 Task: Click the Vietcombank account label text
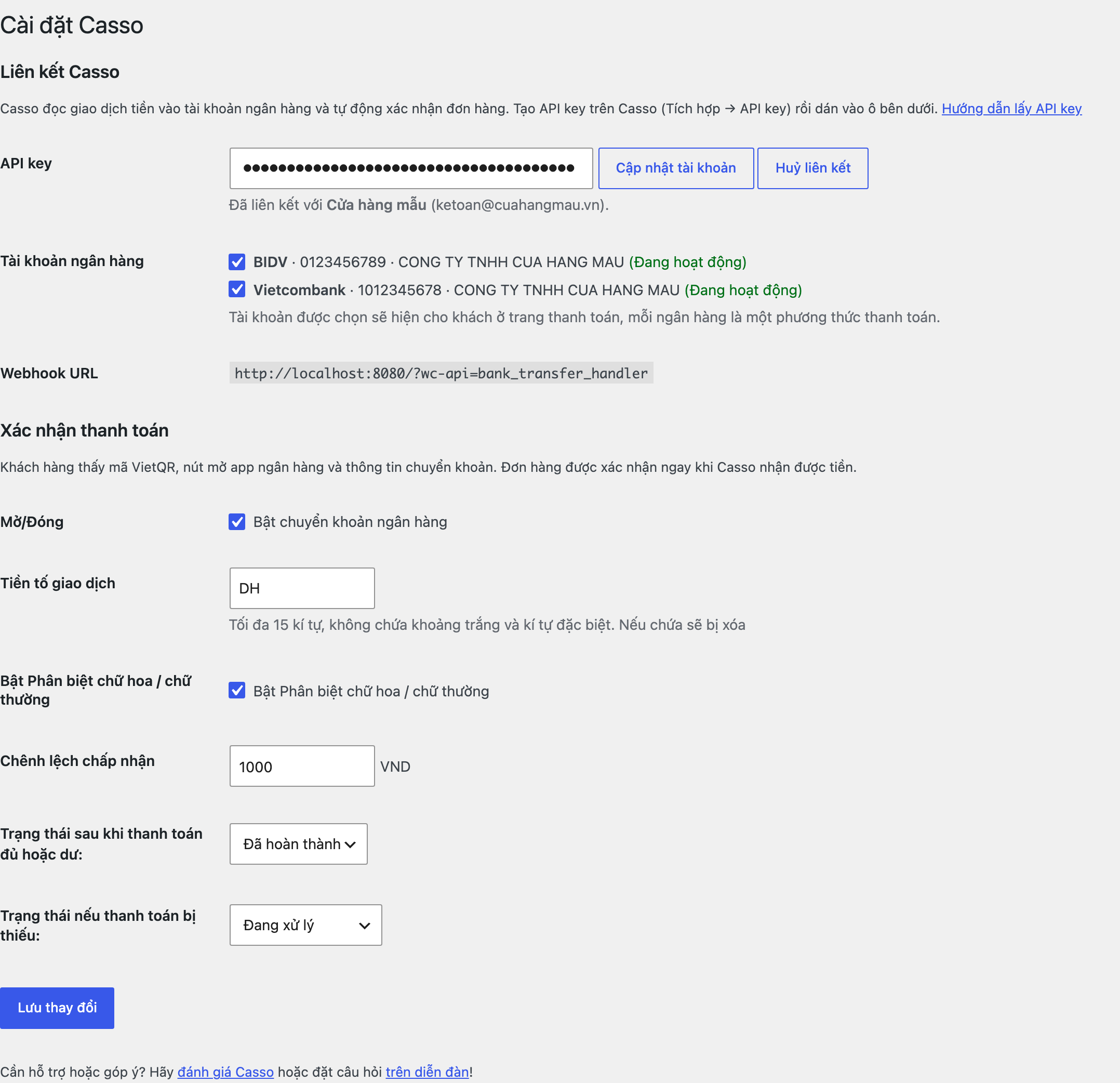click(x=527, y=290)
